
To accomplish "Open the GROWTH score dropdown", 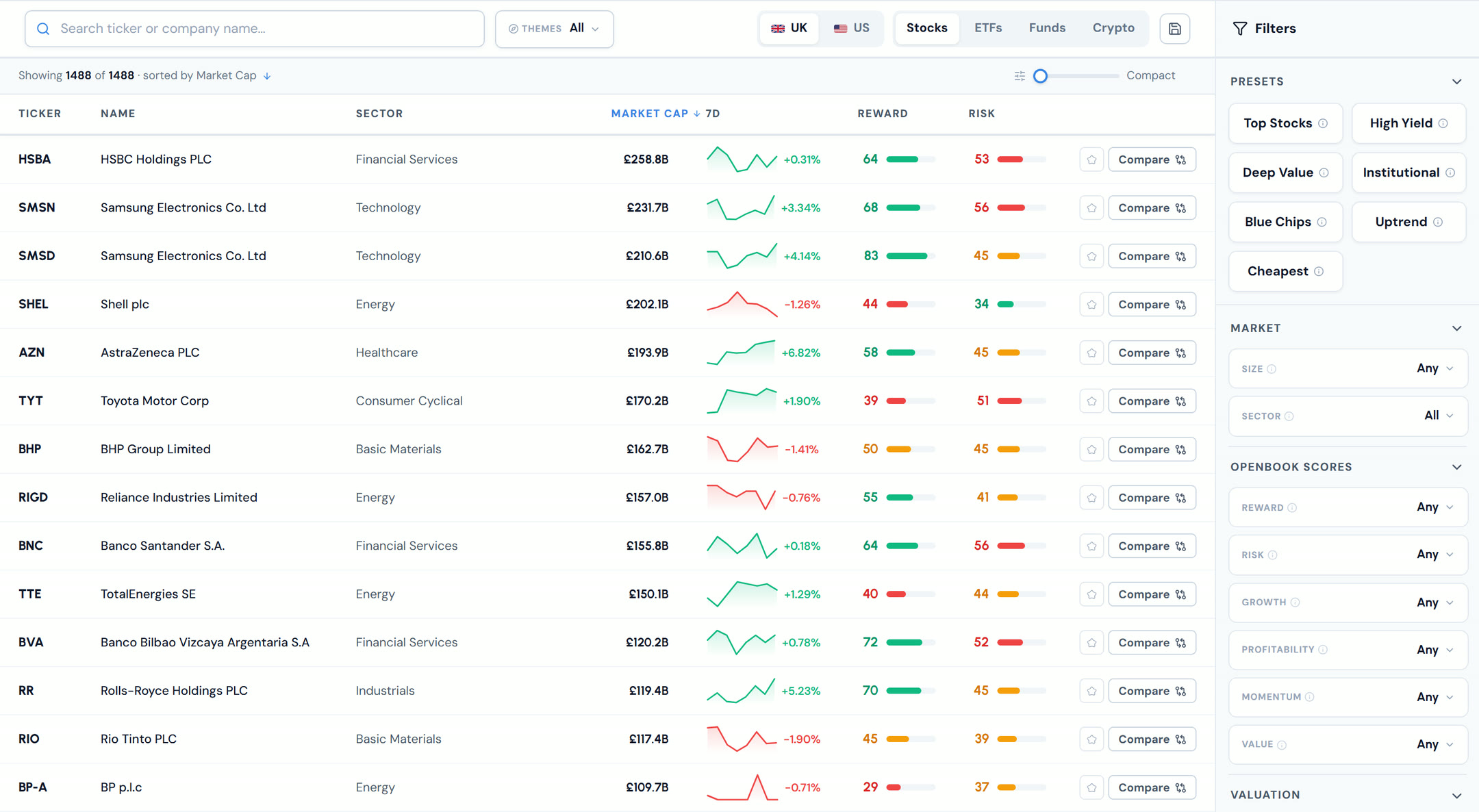I will pos(1348,602).
